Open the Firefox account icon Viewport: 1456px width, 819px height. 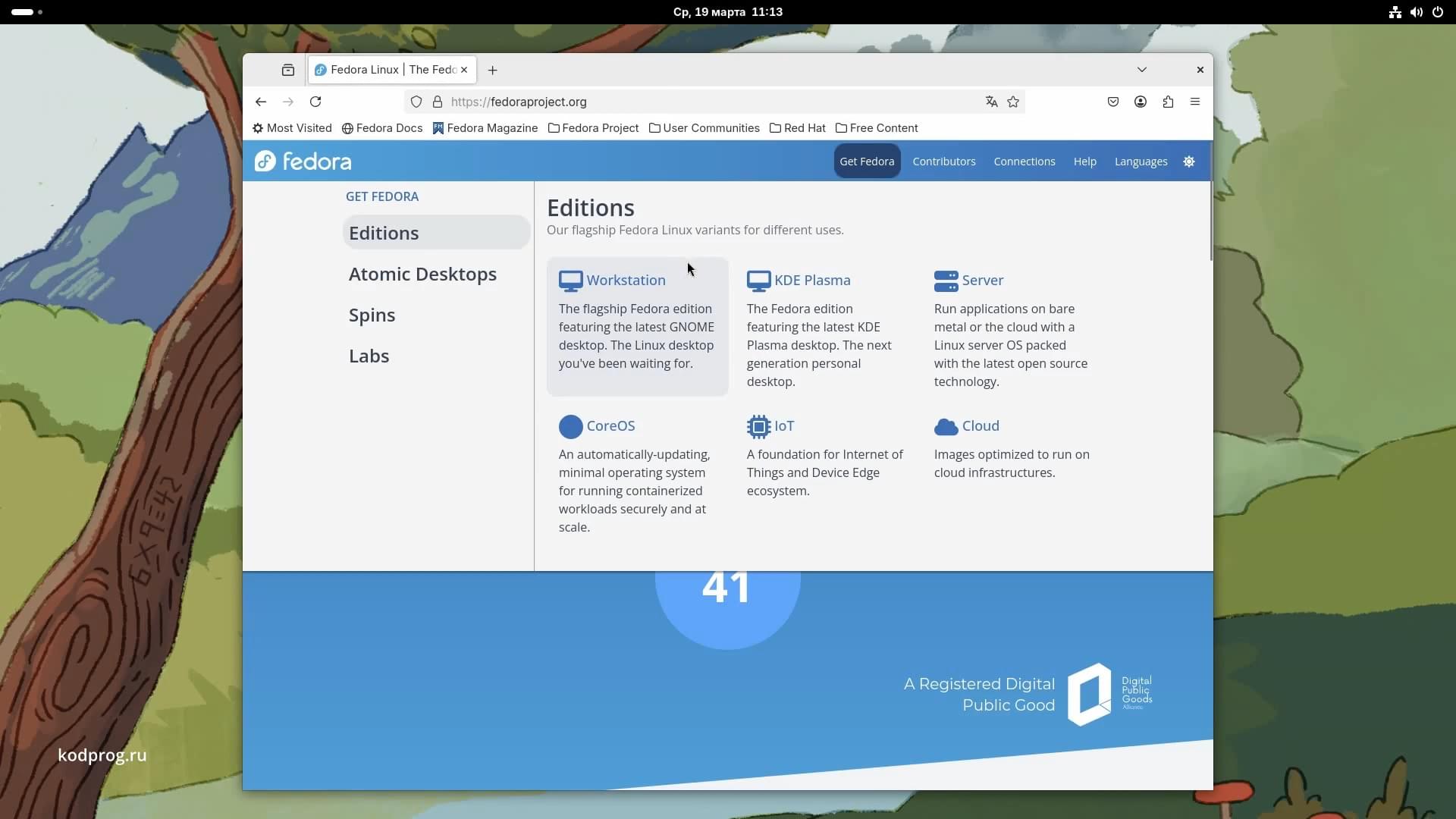click(x=1141, y=102)
